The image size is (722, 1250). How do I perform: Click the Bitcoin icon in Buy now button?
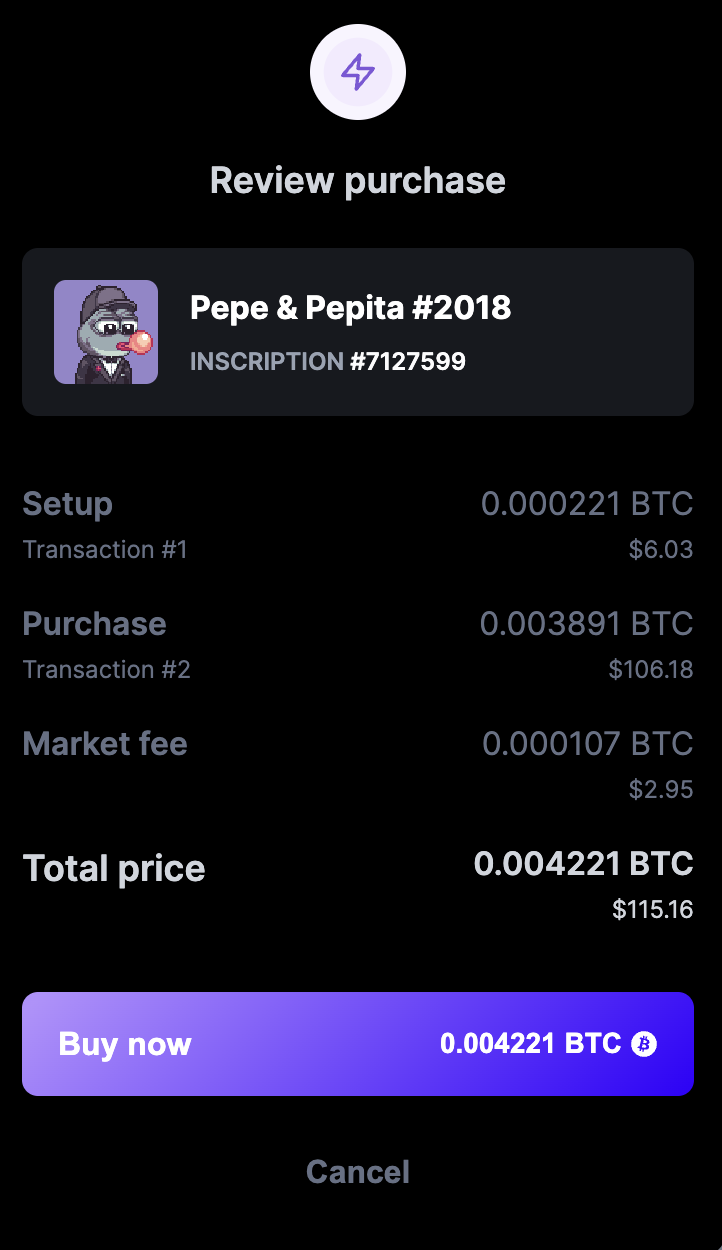[644, 1044]
